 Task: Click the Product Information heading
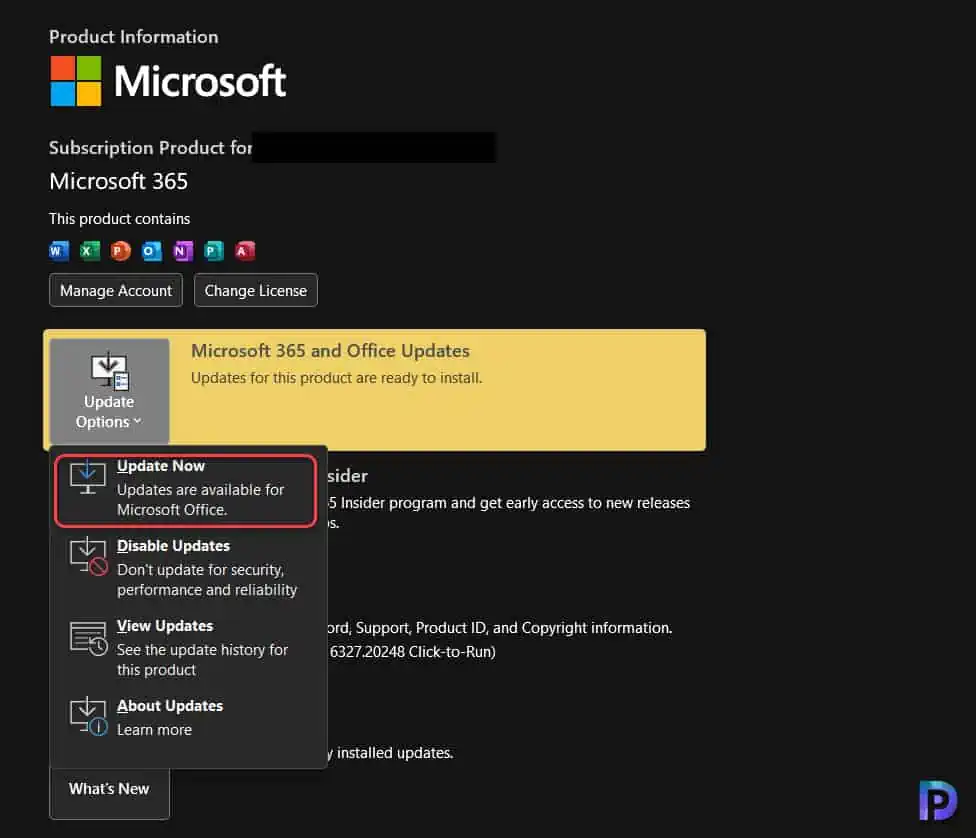point(133,37)
